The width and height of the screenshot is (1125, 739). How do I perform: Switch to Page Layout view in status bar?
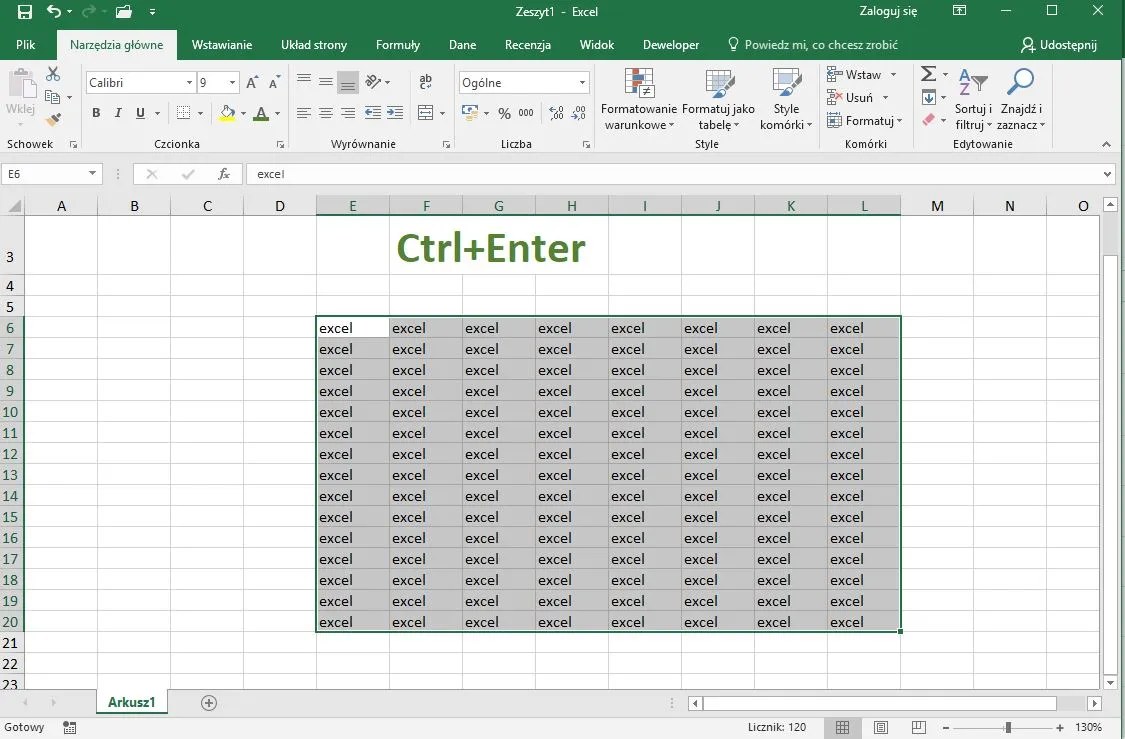(x=880, y=728)
